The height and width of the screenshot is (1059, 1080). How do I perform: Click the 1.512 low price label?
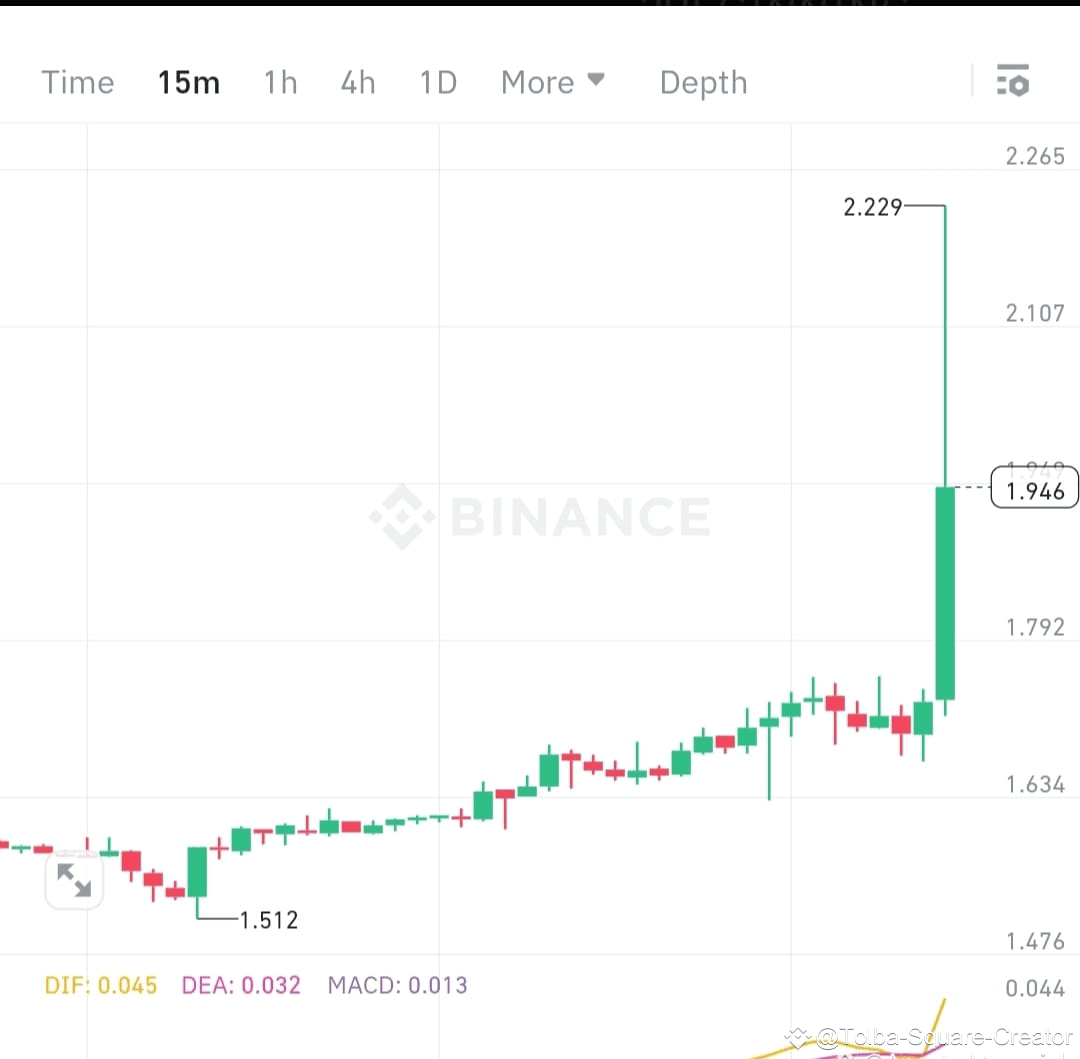tap(268, 919)
